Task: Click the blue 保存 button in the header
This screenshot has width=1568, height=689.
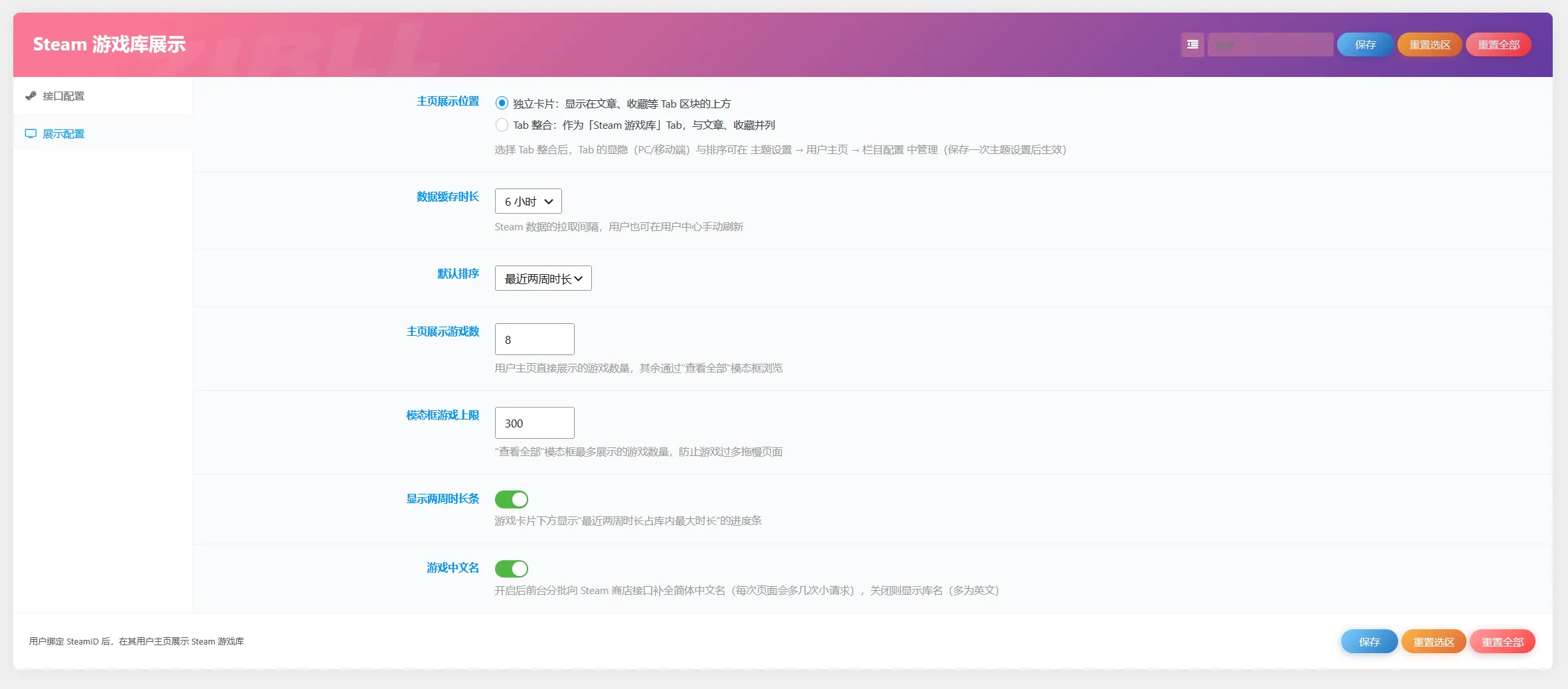Action: 1365,44
